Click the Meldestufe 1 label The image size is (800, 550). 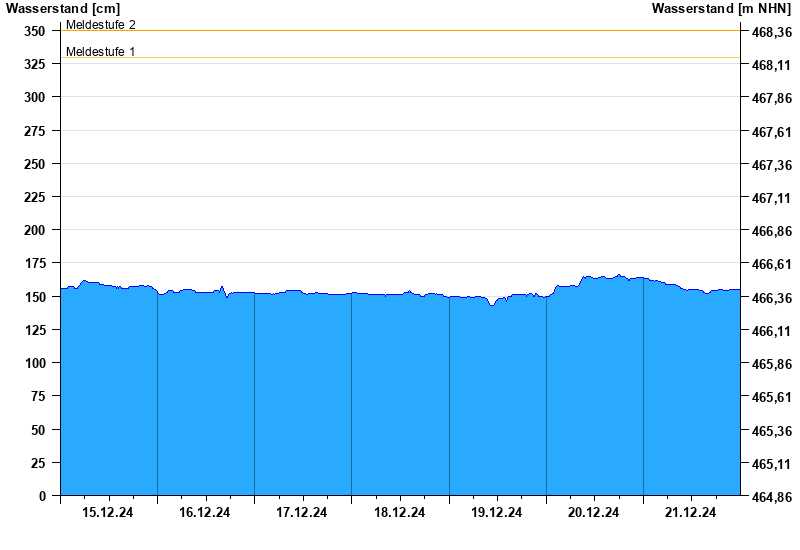101,51
